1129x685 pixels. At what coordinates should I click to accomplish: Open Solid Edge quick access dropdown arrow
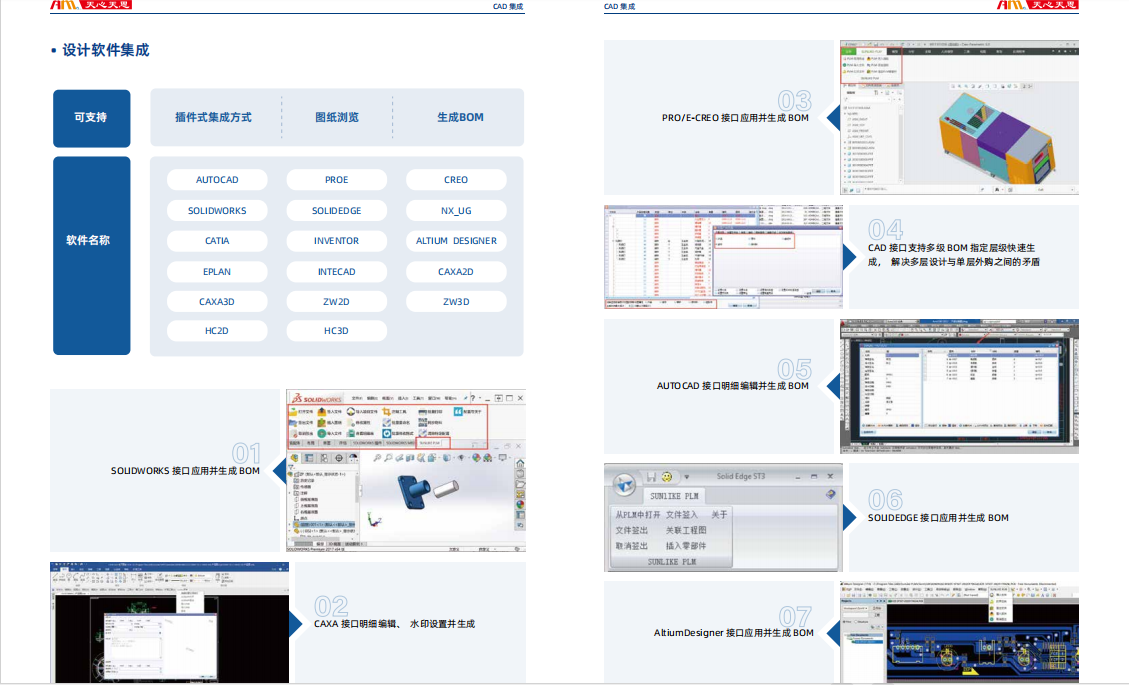[687, 476]
